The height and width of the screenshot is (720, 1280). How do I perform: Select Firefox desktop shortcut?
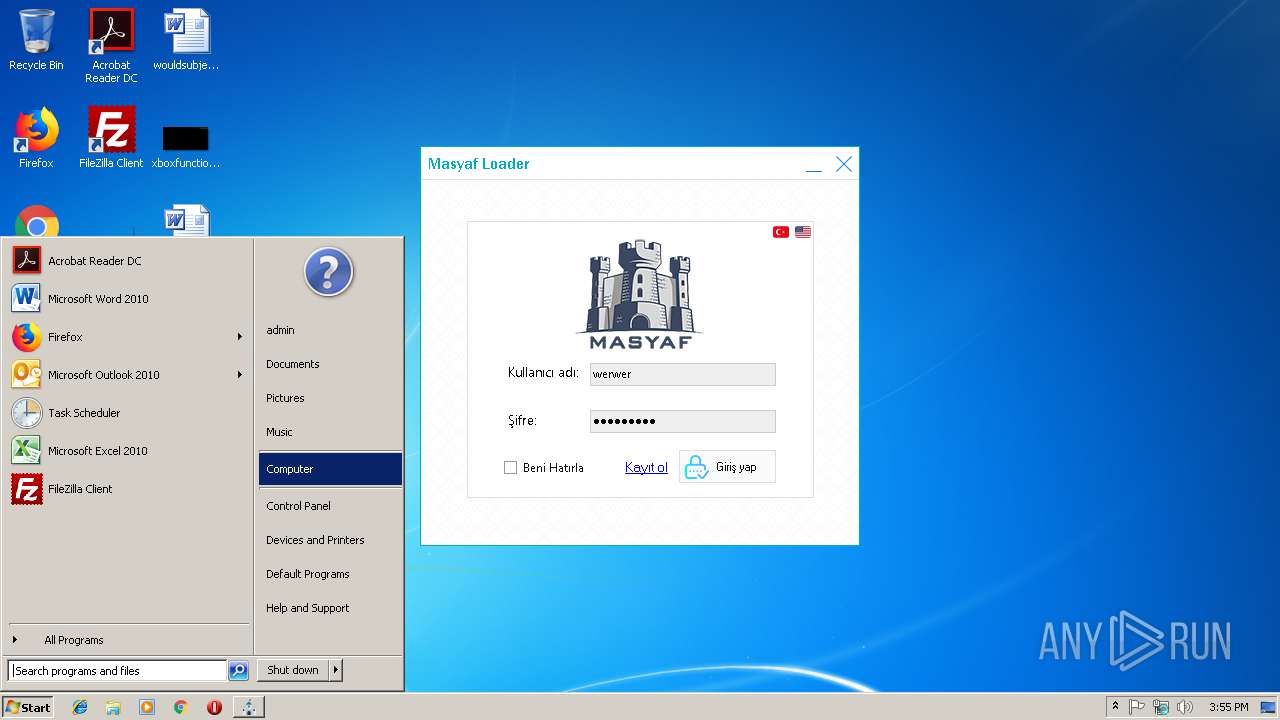(x=36, y=138)
